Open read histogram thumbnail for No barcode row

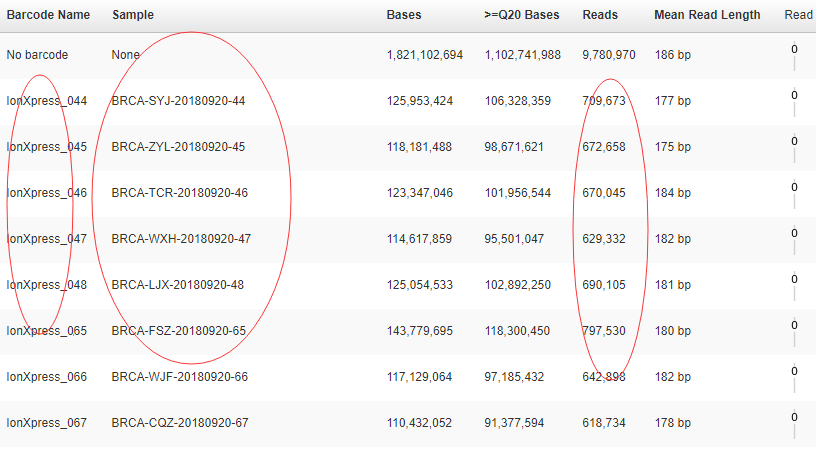(x=794, y=56)
